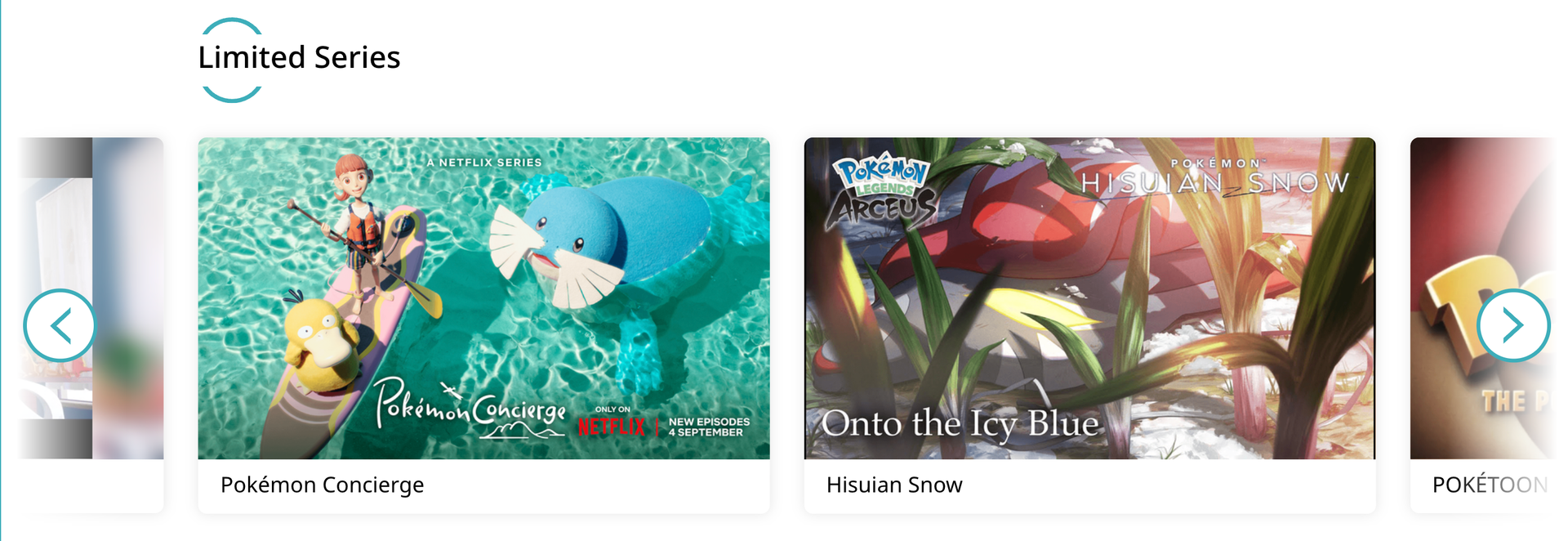Select the Hisuian Snow title link
The height and width of the screenshot is (541, 1568).
[894, 485]
